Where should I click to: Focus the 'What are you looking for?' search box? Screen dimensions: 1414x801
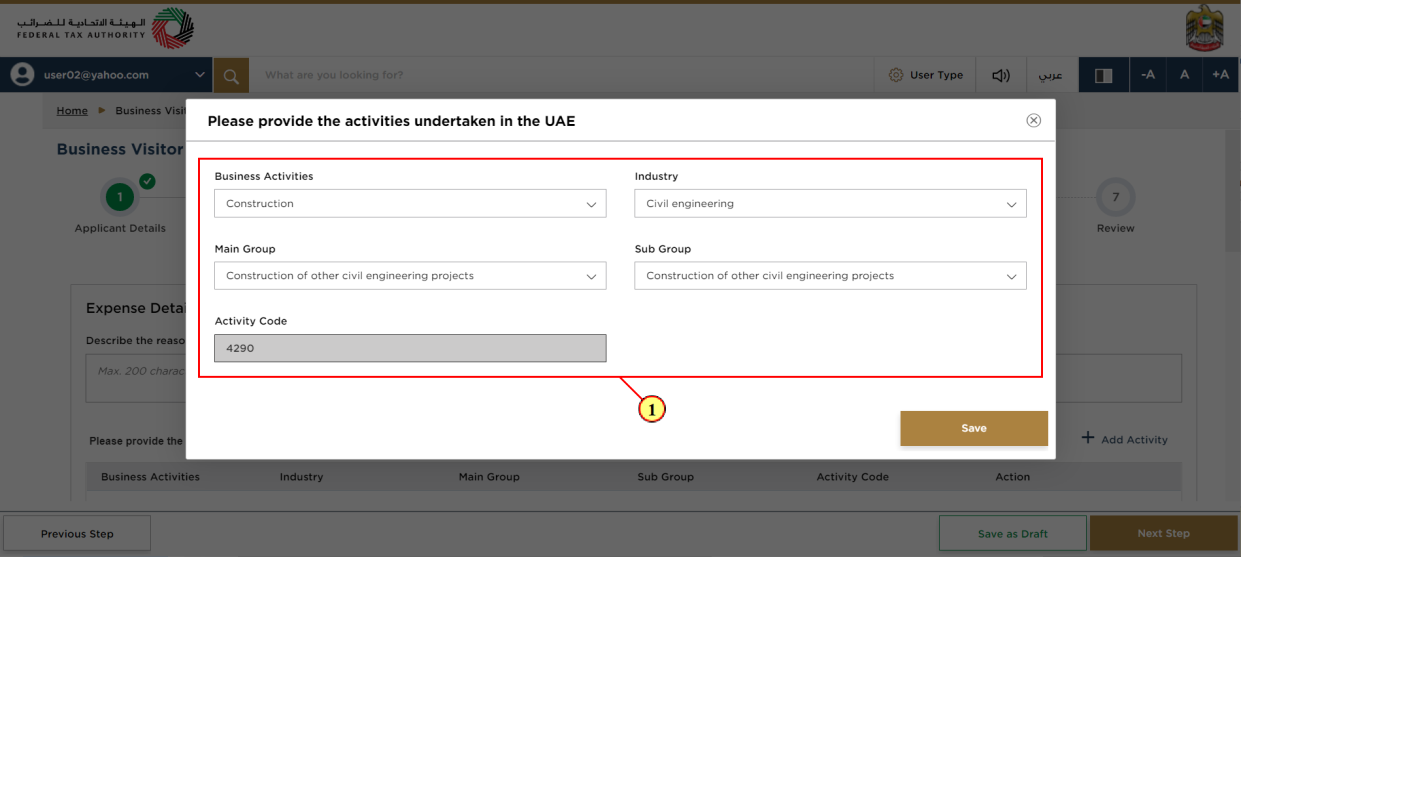pos(560,75)
